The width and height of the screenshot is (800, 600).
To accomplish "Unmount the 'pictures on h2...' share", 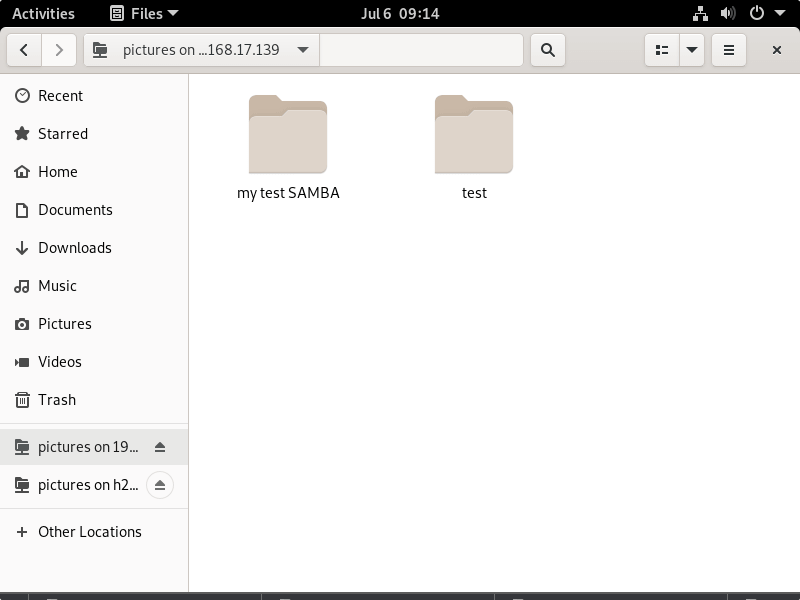I will 160,485.
